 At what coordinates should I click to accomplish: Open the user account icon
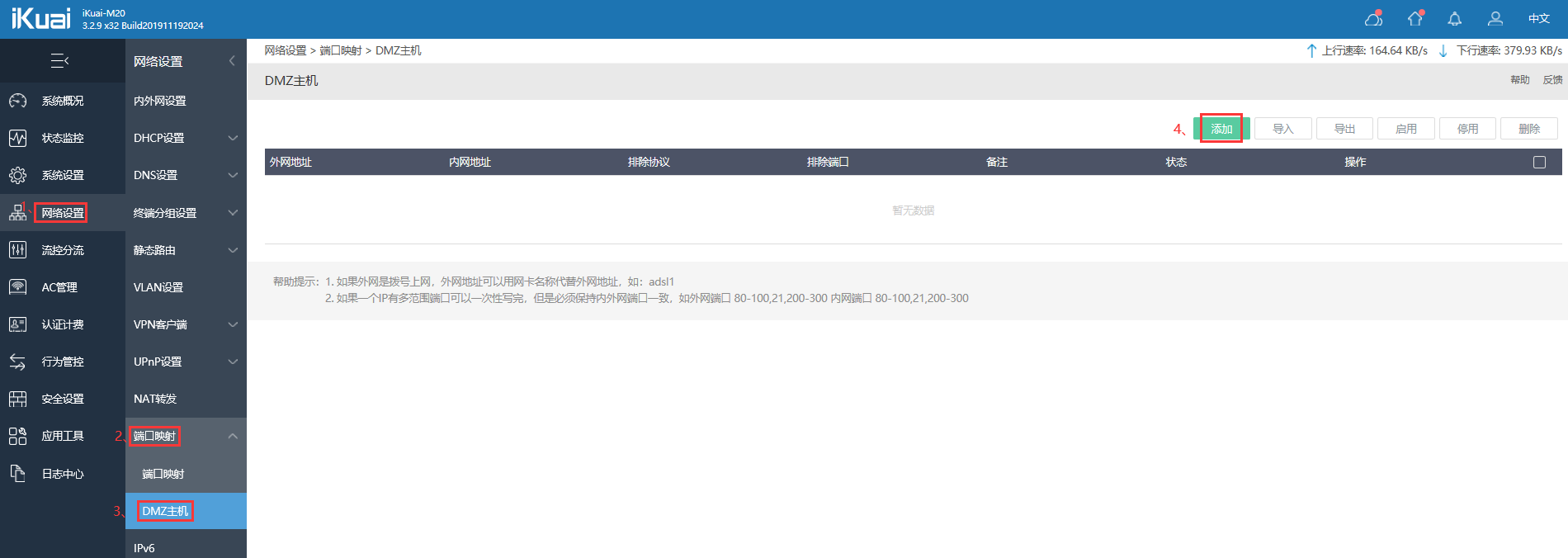click(x=1495, y=18)
